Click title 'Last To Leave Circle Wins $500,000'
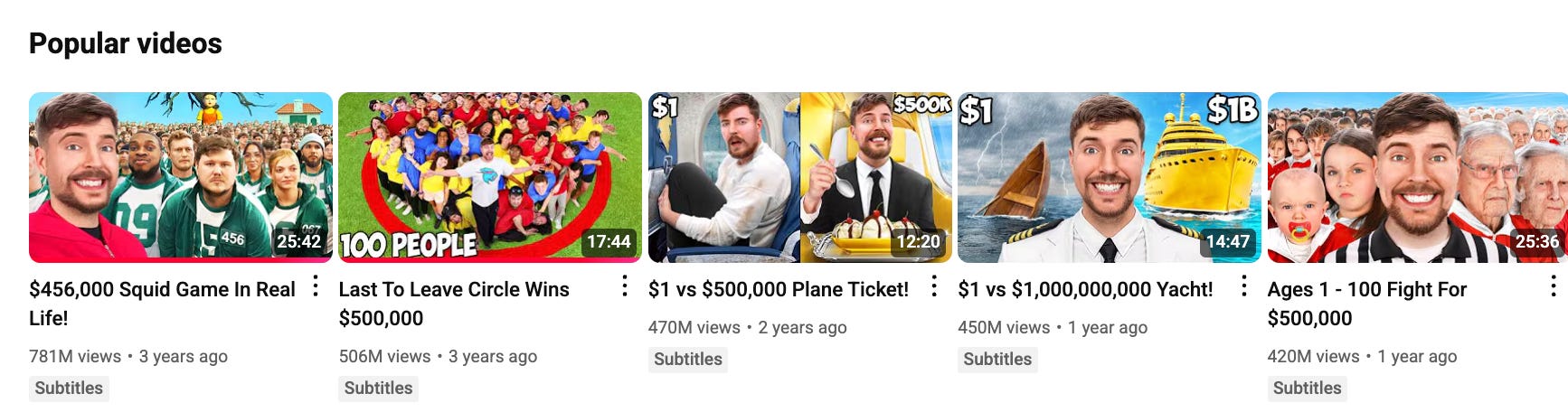1568x412 pixels. (x=454, y=304)
